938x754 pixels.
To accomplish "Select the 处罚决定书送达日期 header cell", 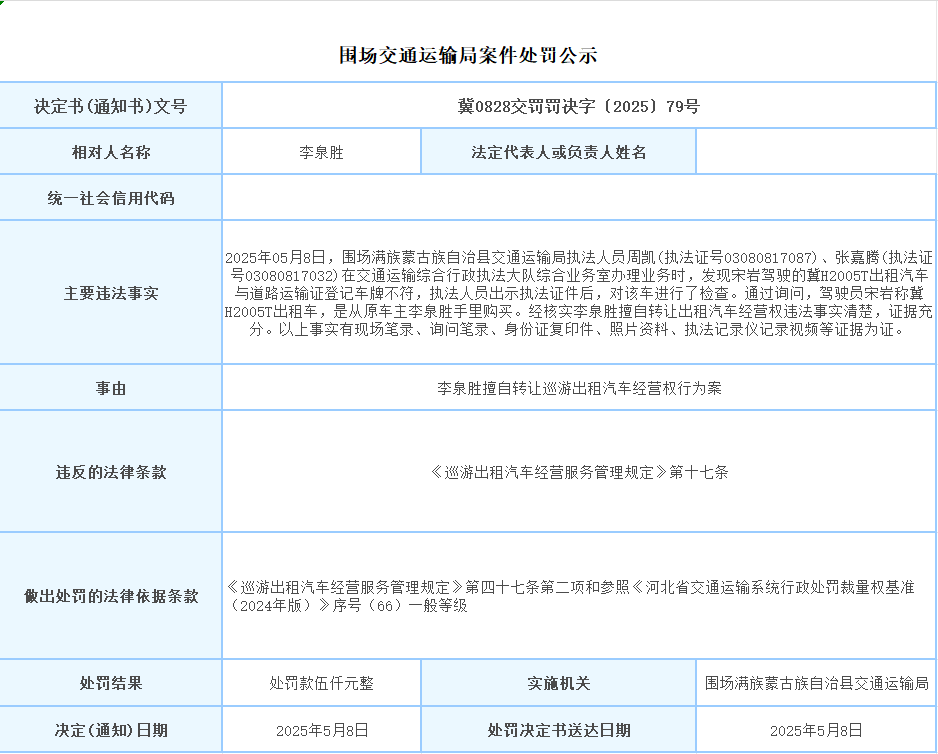I will click(x=559, y=730).
